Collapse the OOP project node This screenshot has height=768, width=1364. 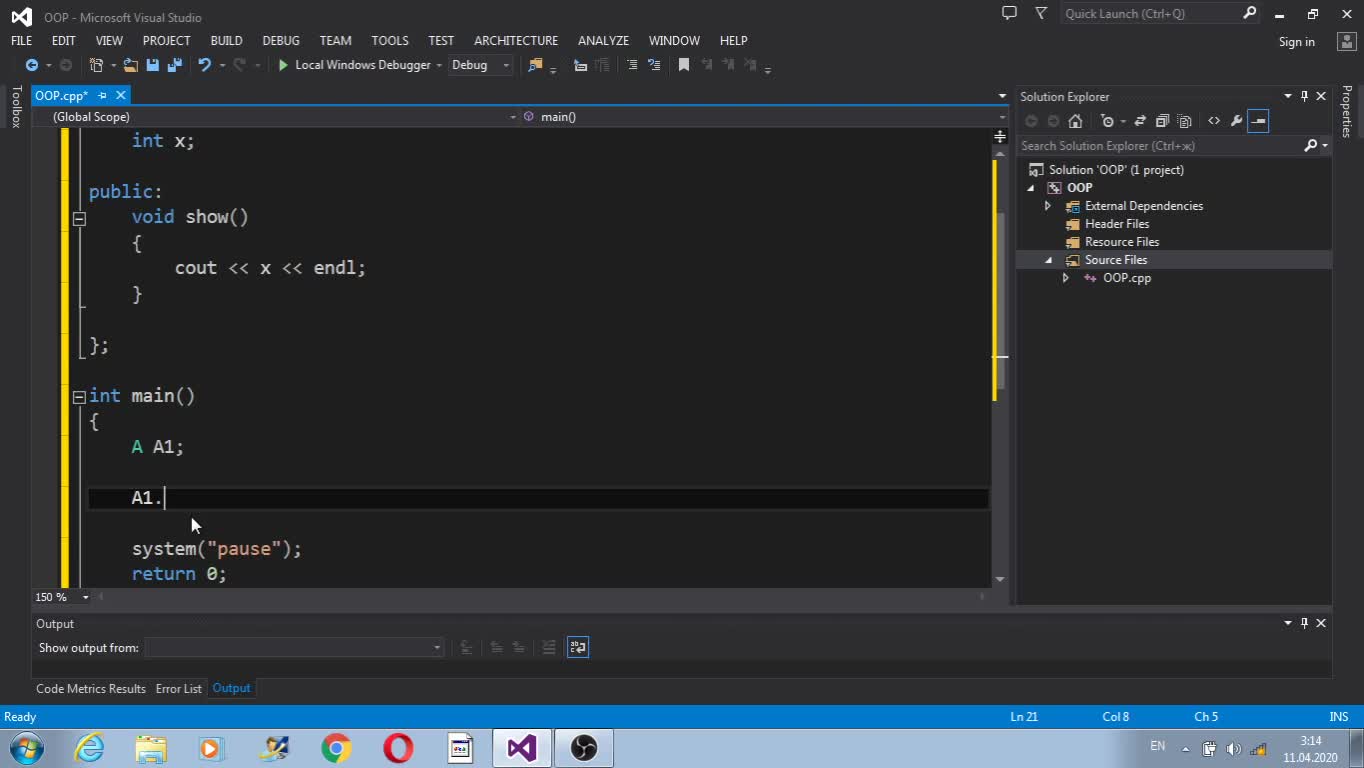point(1031,188)
